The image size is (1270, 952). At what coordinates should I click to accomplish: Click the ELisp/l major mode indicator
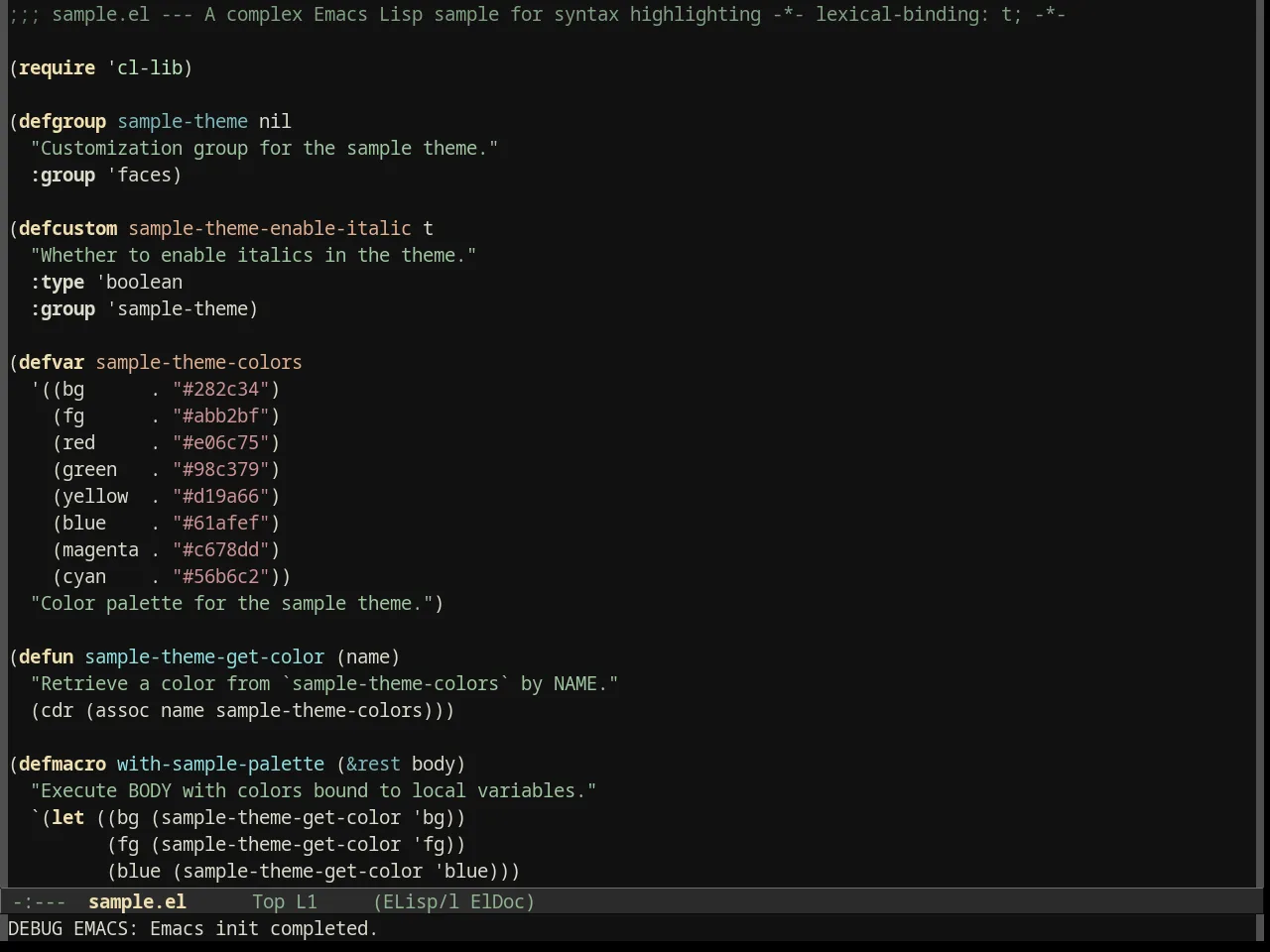[421, 901]
